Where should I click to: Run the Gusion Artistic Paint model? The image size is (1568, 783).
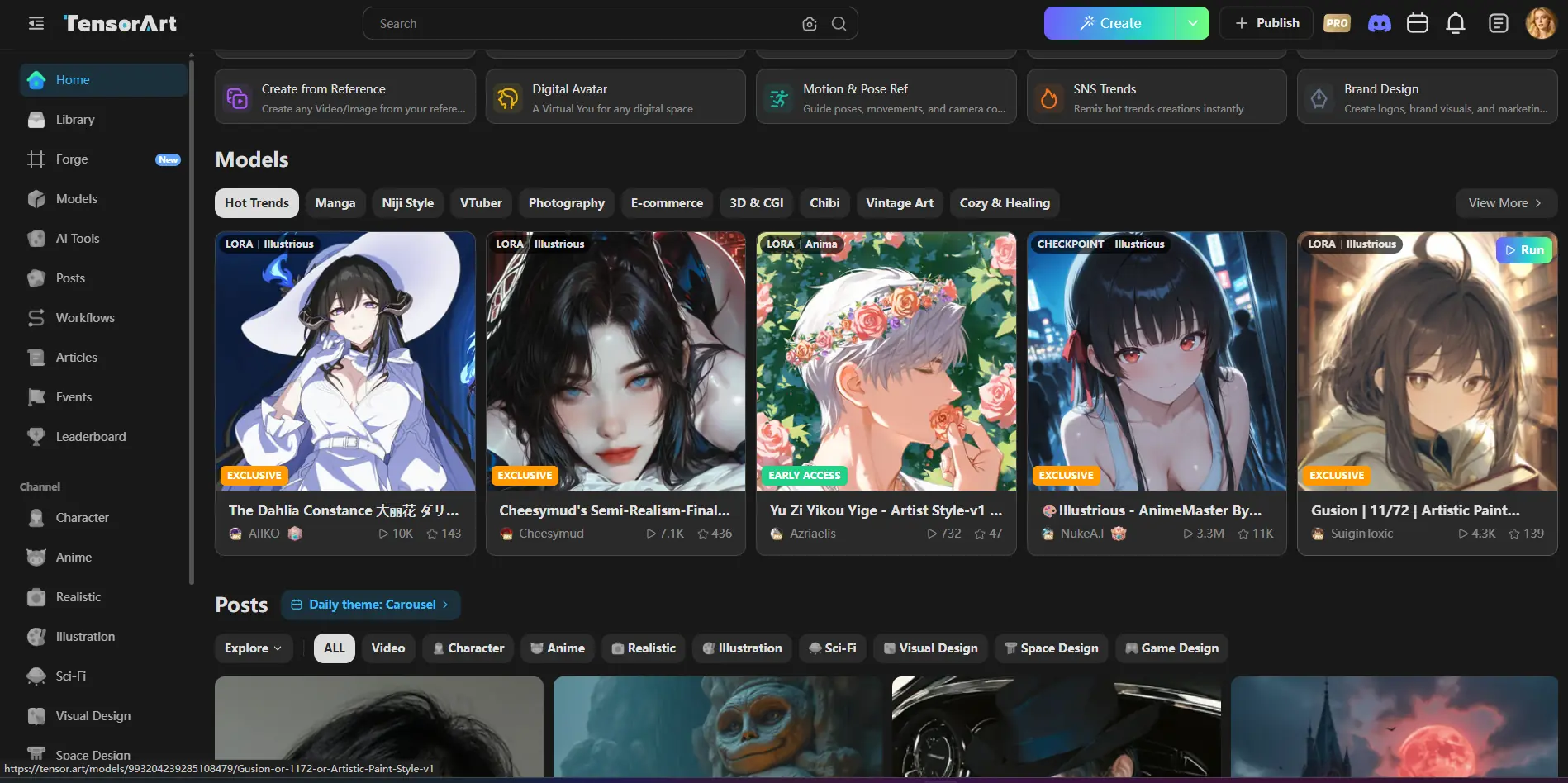(1524, 250)
